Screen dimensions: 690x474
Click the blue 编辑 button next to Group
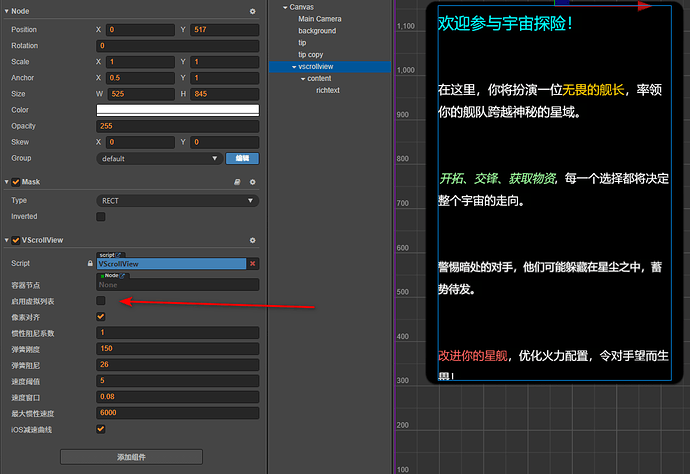[242, 158]
